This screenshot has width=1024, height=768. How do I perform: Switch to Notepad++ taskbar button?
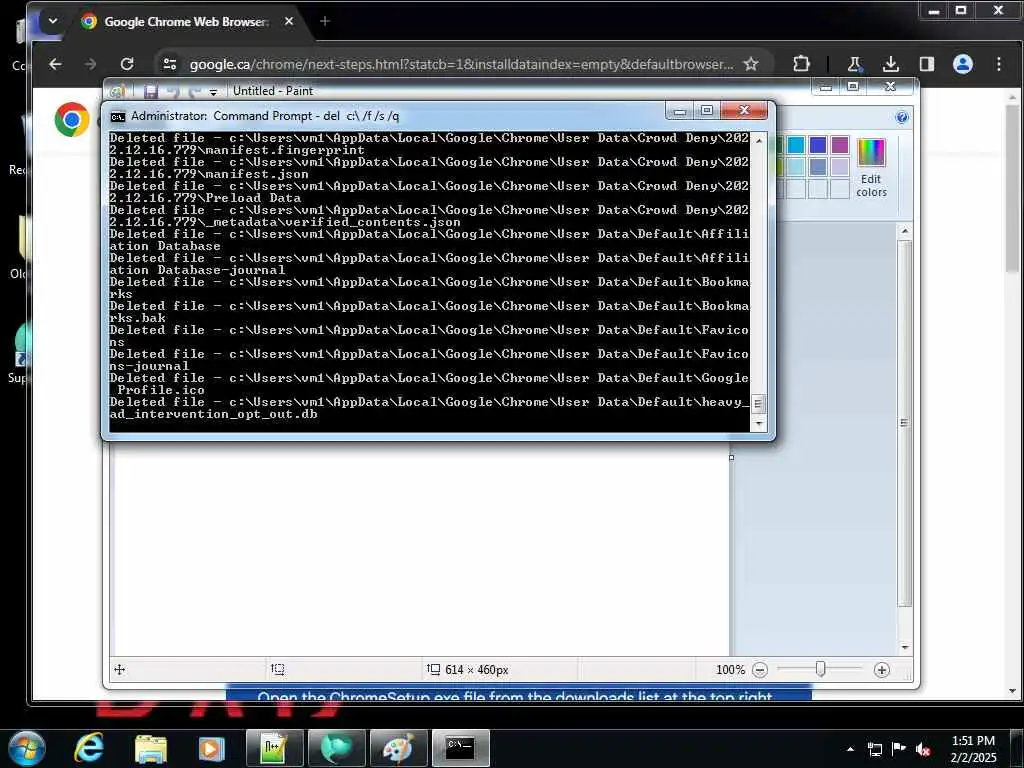tap(274, 748)
